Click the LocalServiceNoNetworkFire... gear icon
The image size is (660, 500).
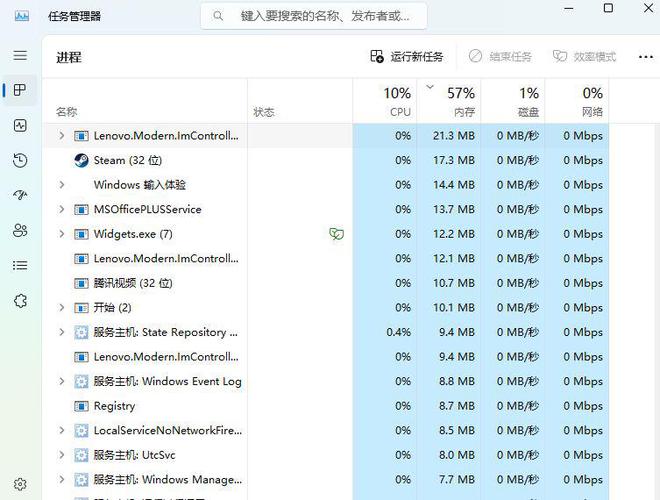81,431
